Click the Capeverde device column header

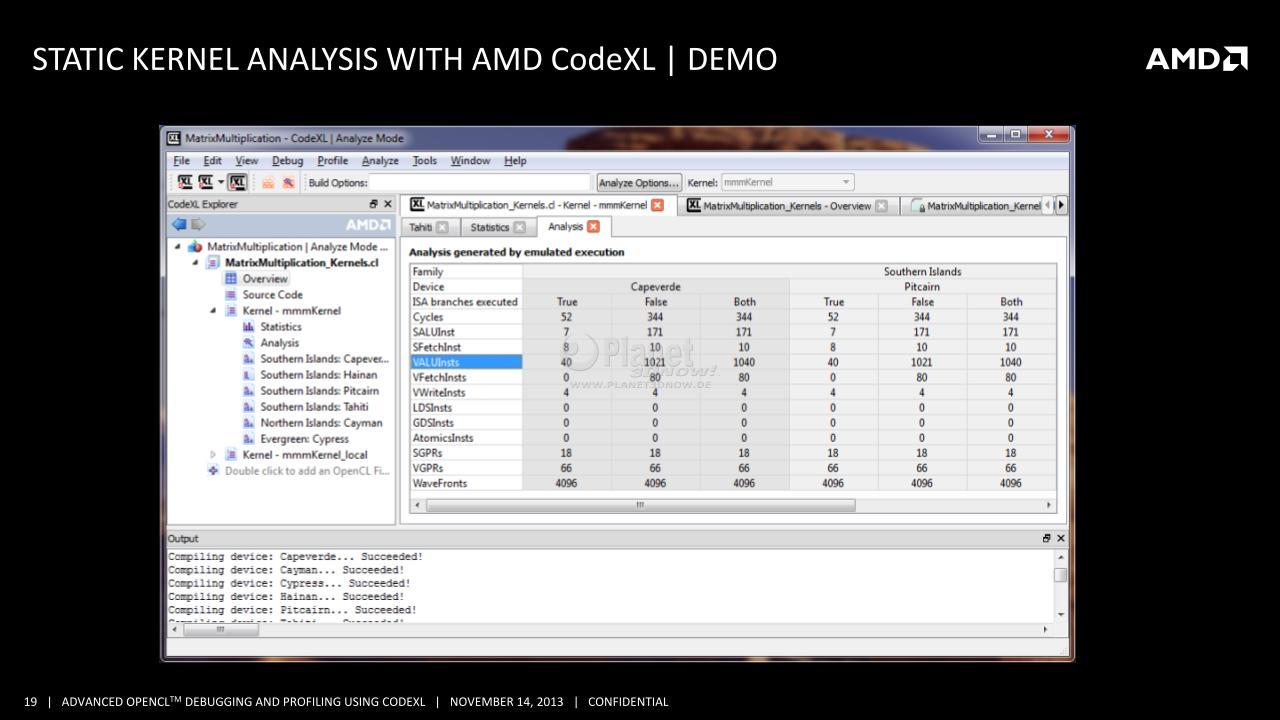click(656, 287)
